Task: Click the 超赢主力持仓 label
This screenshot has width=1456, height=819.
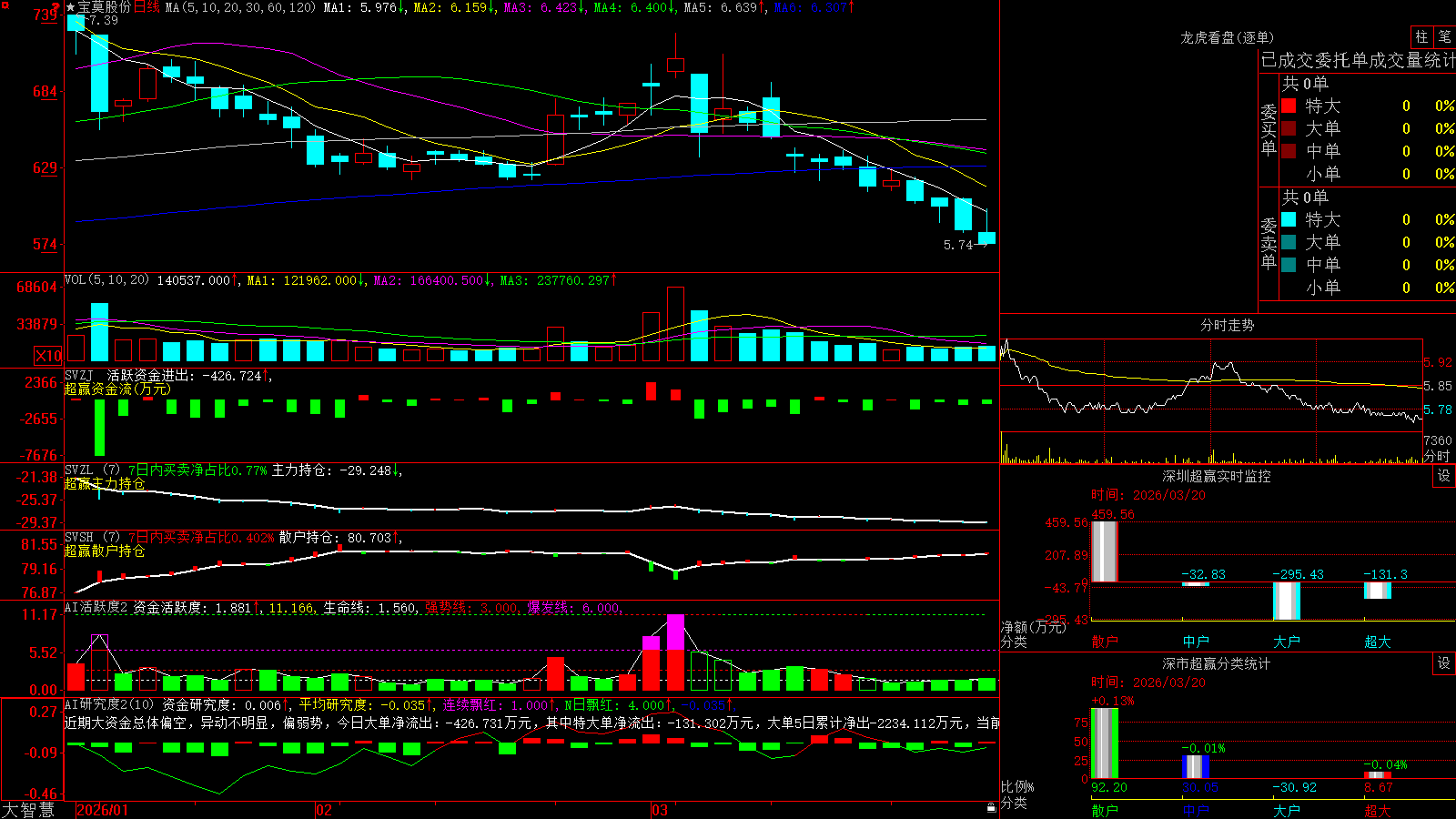Action: click(105, 483)
